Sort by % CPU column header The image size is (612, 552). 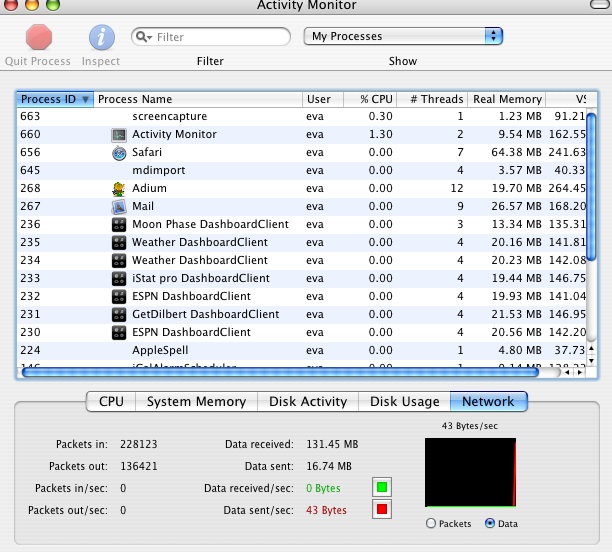click(x=370, y=99)
